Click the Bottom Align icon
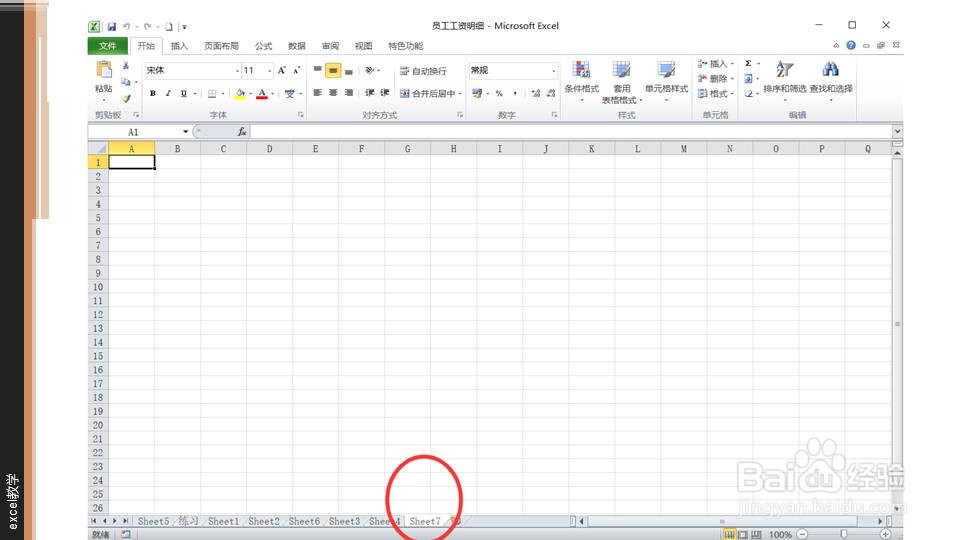 (348, 70)
